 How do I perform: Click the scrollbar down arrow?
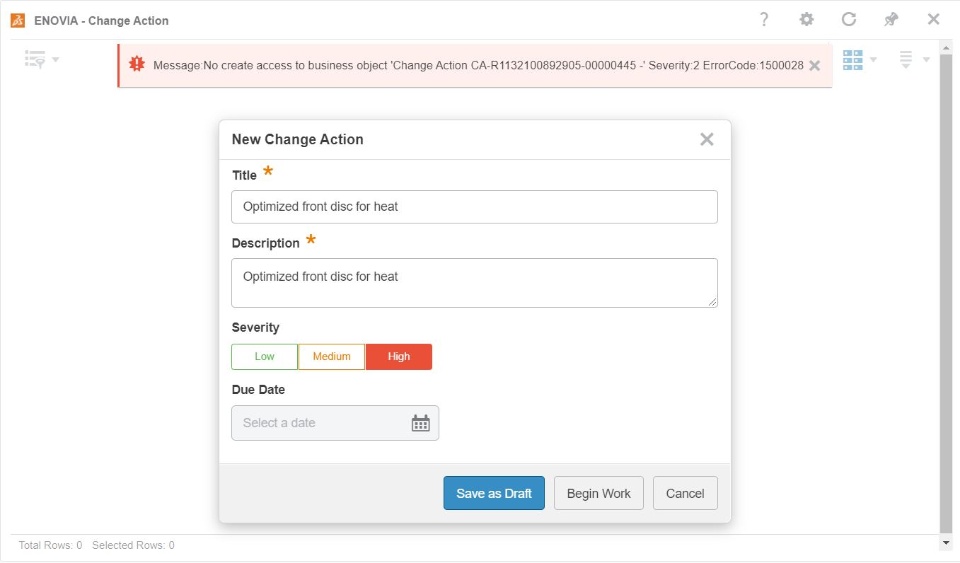click(x=946, y=542)
